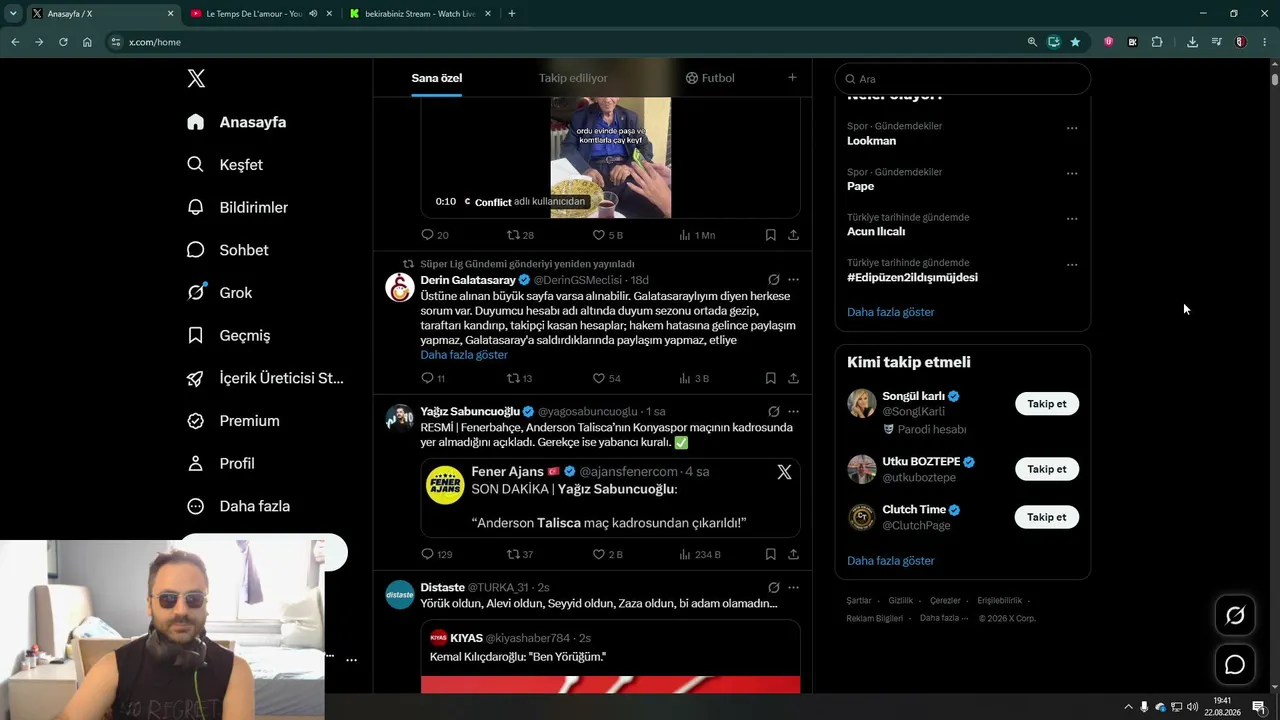Open view stats of Derin Galatasaray post
This screenshot has height=720, width=1280.
click(x=694, y=378)
